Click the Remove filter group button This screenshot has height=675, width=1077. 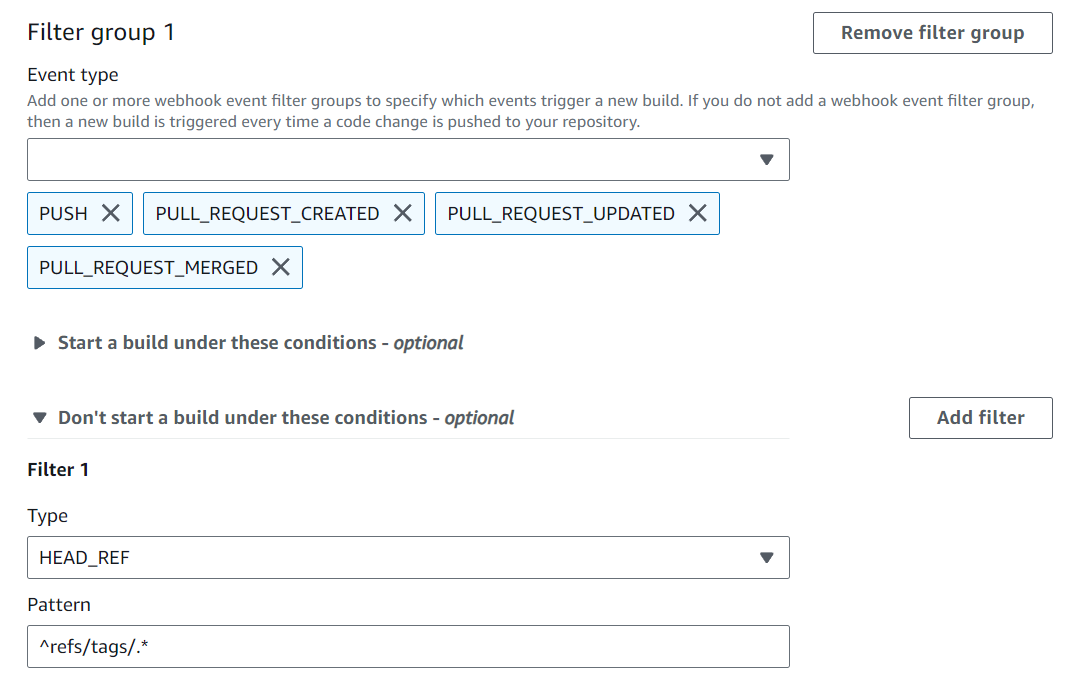point(932,33)
